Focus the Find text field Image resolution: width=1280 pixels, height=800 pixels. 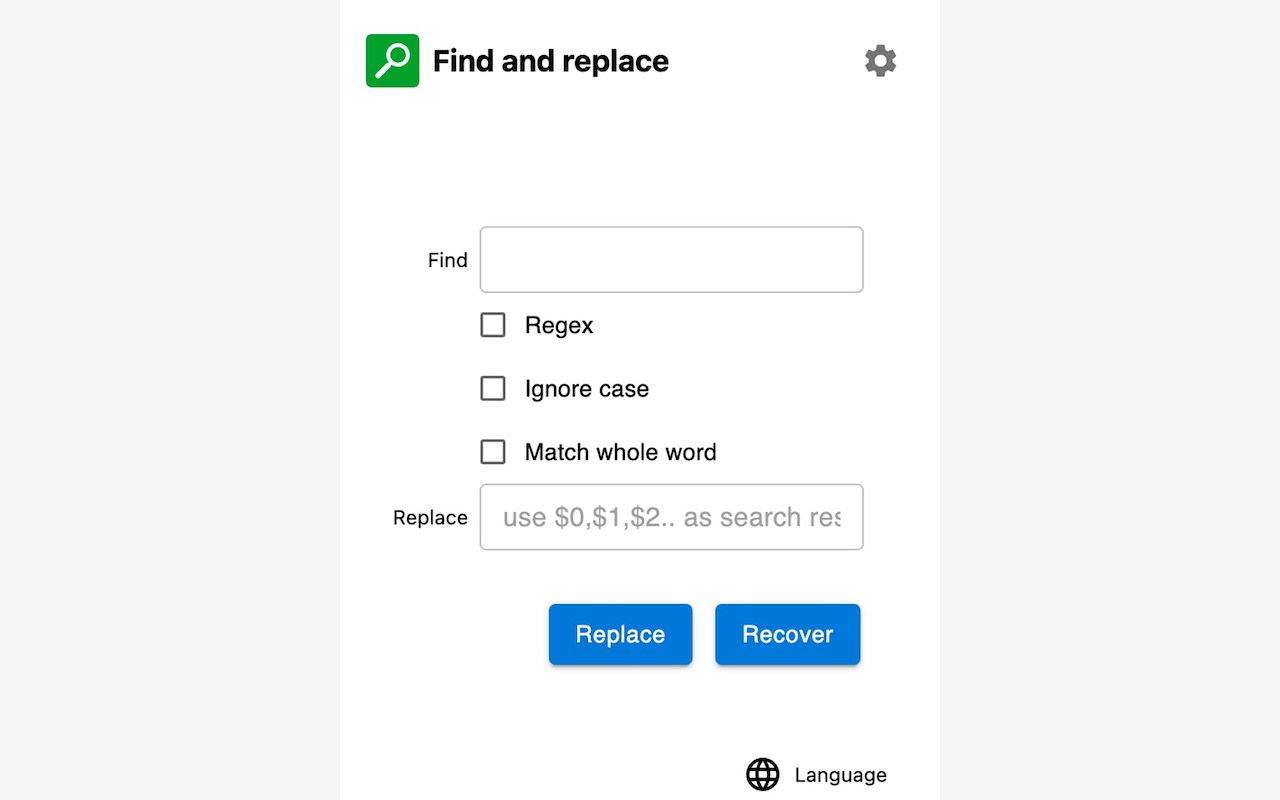point(671,260)
